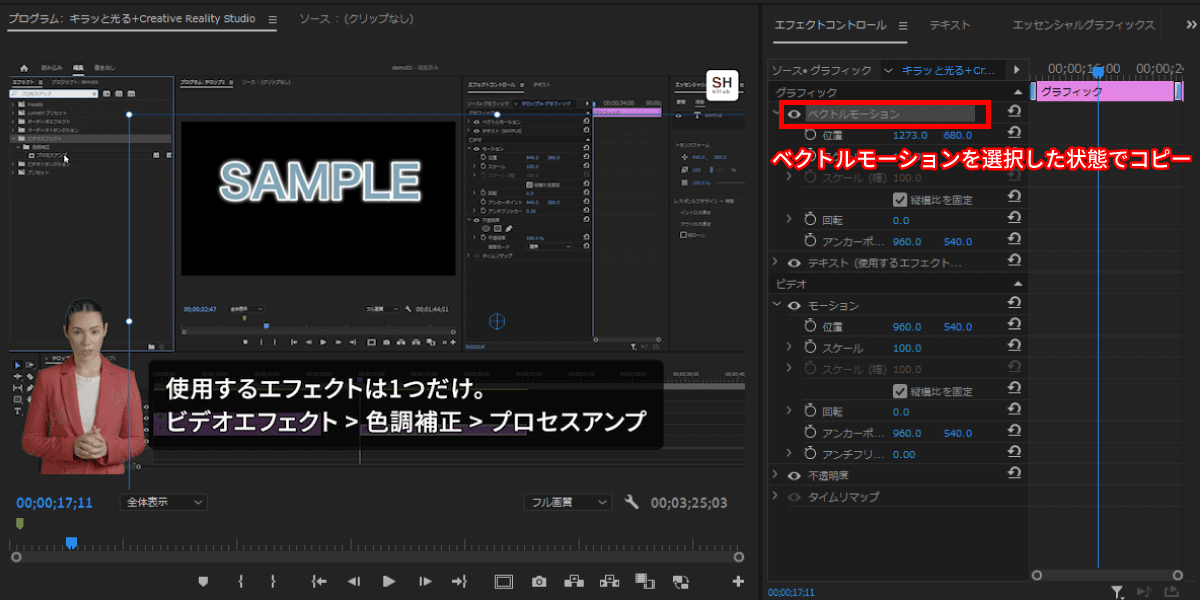Collapse the モーション effect
1200x600 pixels.
(777, 305)
